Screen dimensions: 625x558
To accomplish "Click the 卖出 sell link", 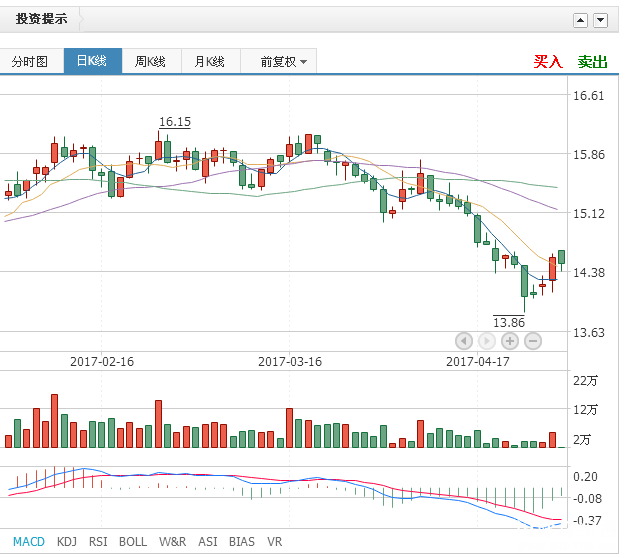I will [592, 62].
